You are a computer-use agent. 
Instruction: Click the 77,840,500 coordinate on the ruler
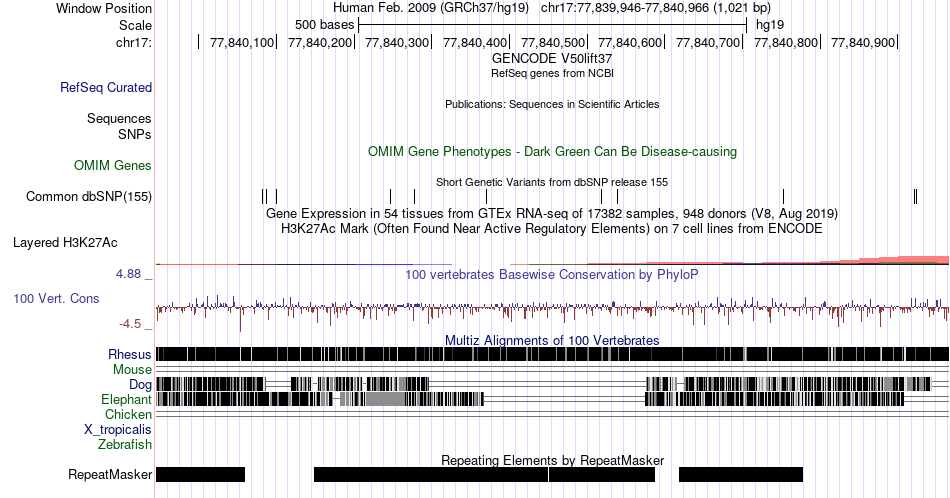click(553, 42)
